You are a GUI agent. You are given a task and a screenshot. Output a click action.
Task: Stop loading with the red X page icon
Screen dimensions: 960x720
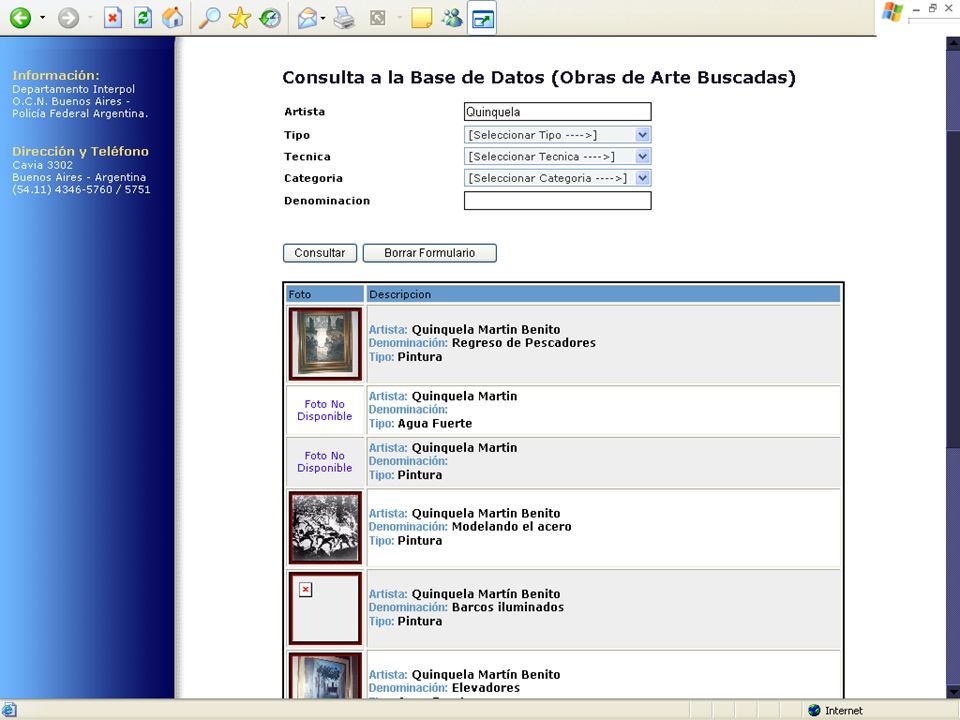pos(113,18)
